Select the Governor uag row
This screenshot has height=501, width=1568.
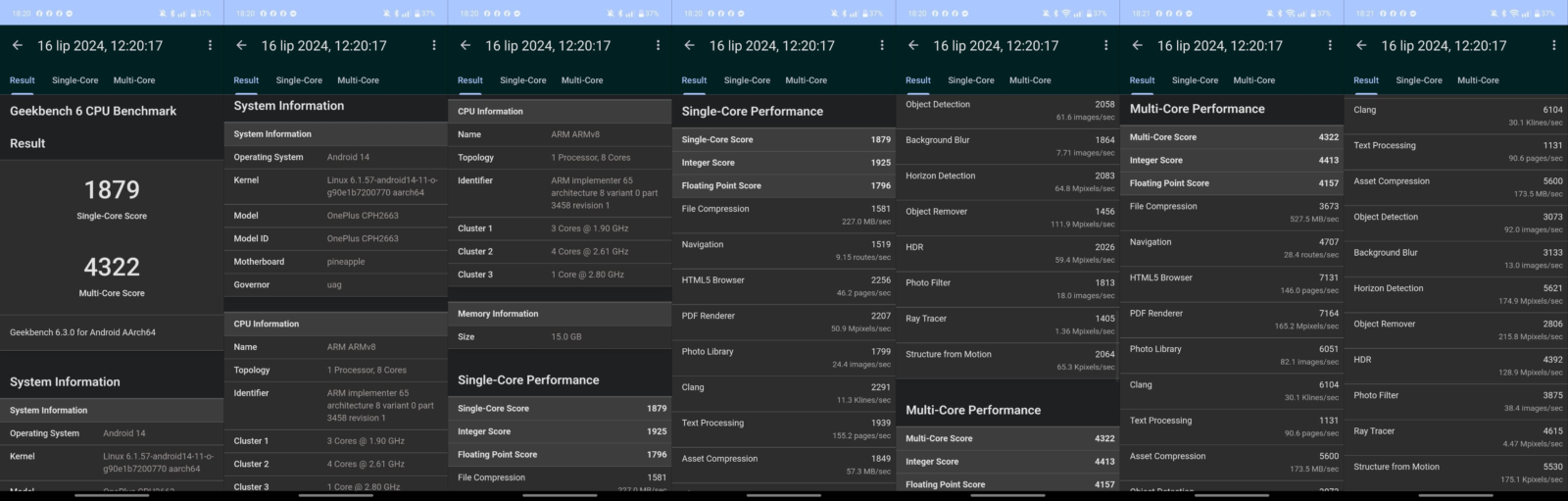(335, 285)
